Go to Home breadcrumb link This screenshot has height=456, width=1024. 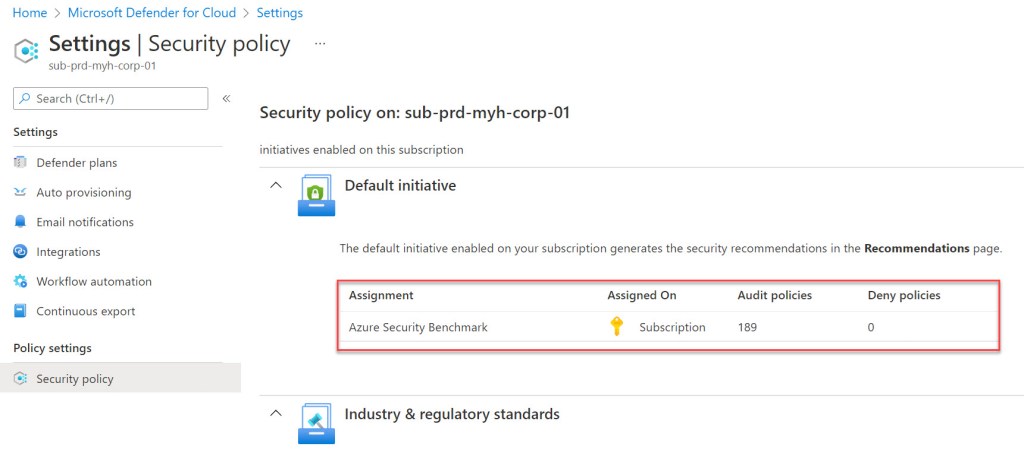point(29,13)
